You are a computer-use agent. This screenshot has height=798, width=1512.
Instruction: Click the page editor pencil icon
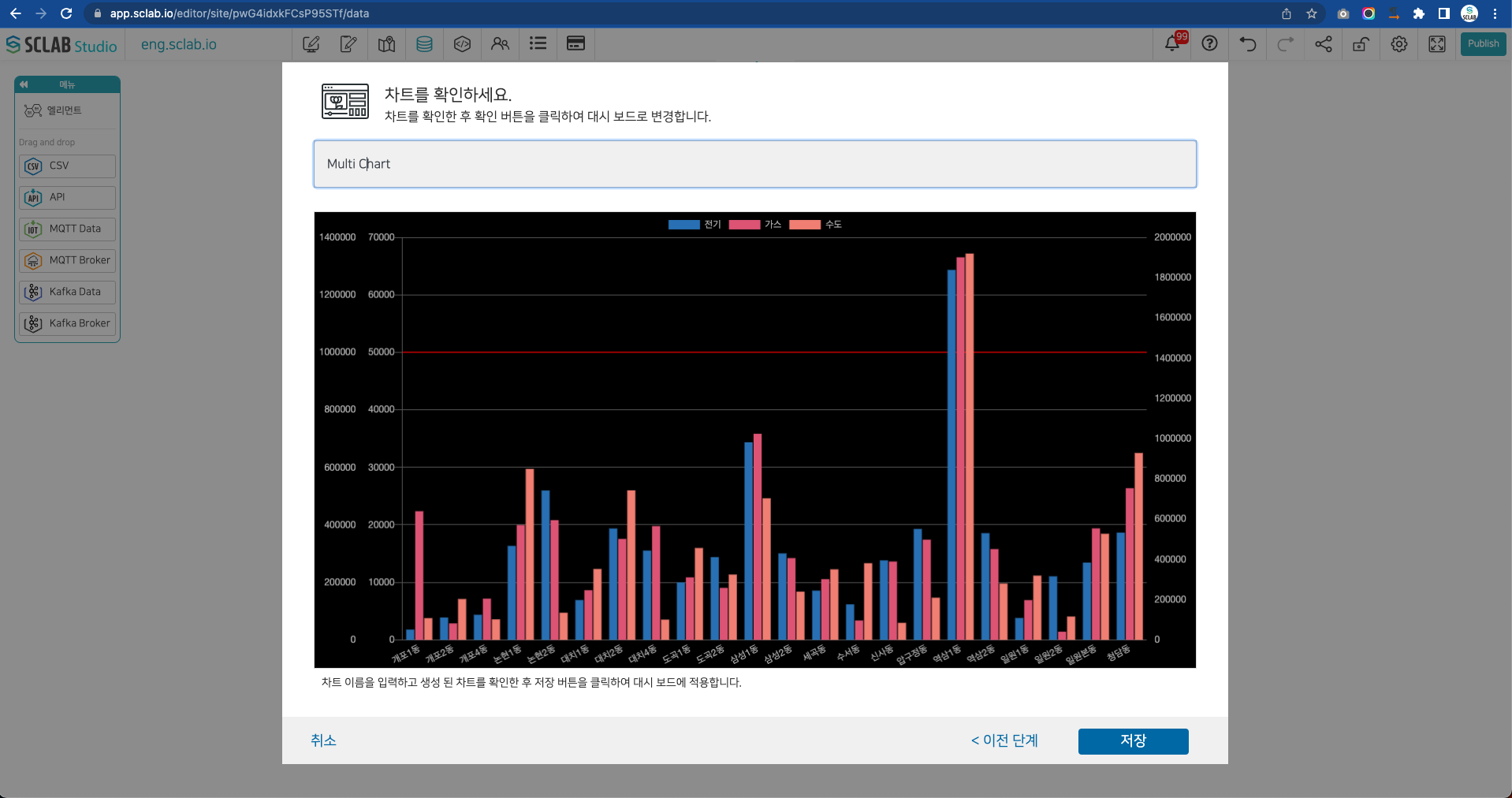[x=311, y=44]
